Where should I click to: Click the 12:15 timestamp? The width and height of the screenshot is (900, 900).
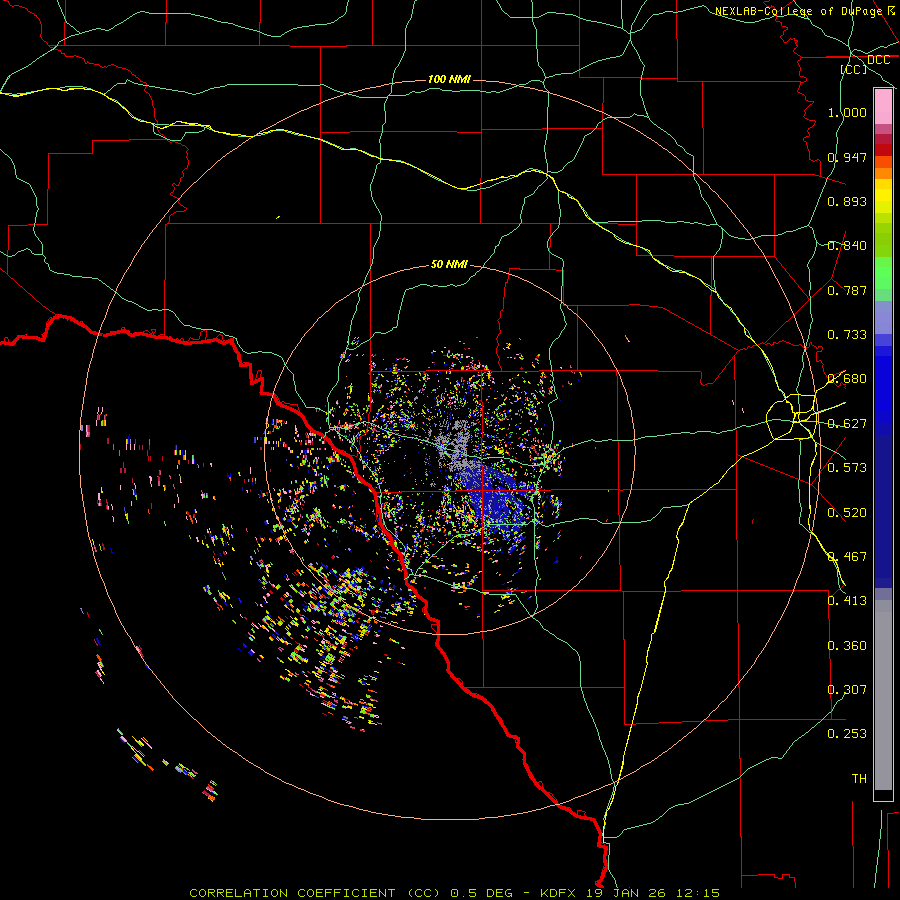(x=697, y=893)
